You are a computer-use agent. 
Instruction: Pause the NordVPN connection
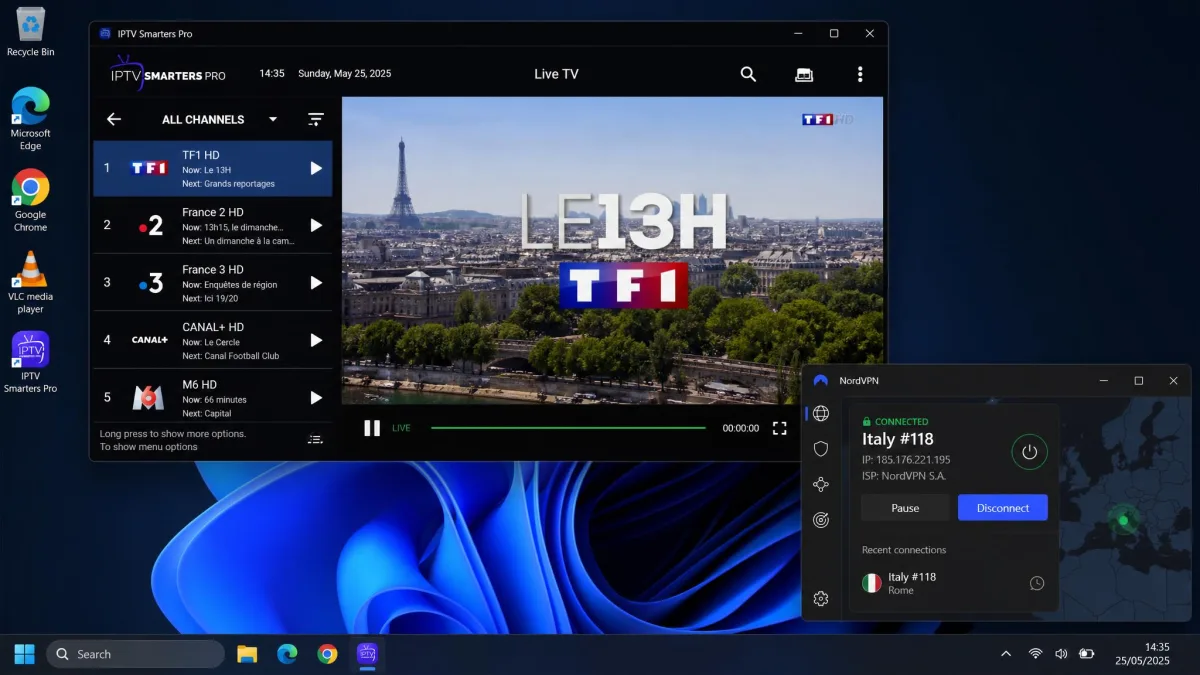(905, 508)
